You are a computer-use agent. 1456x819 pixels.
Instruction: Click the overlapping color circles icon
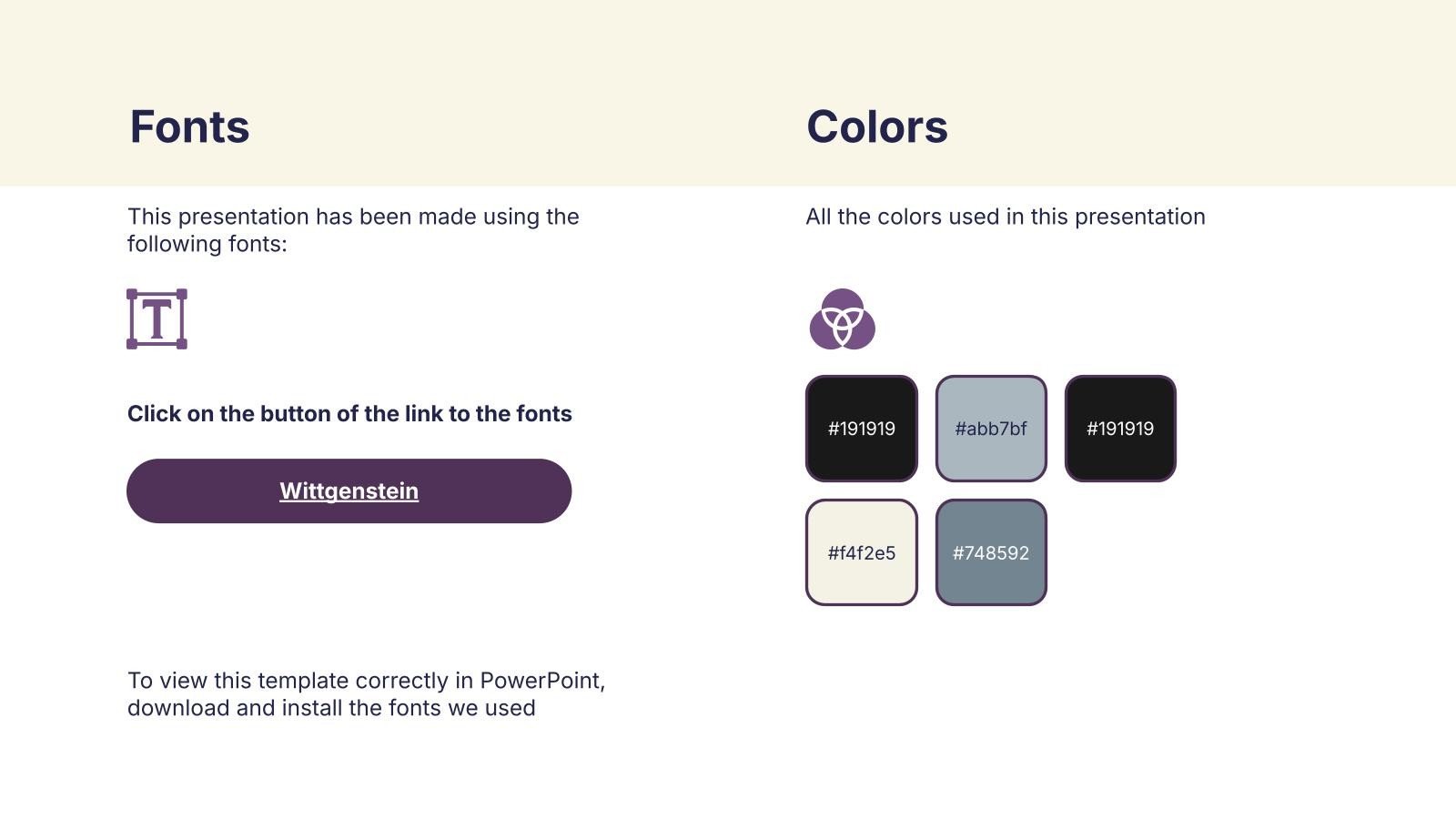(842, 319)
